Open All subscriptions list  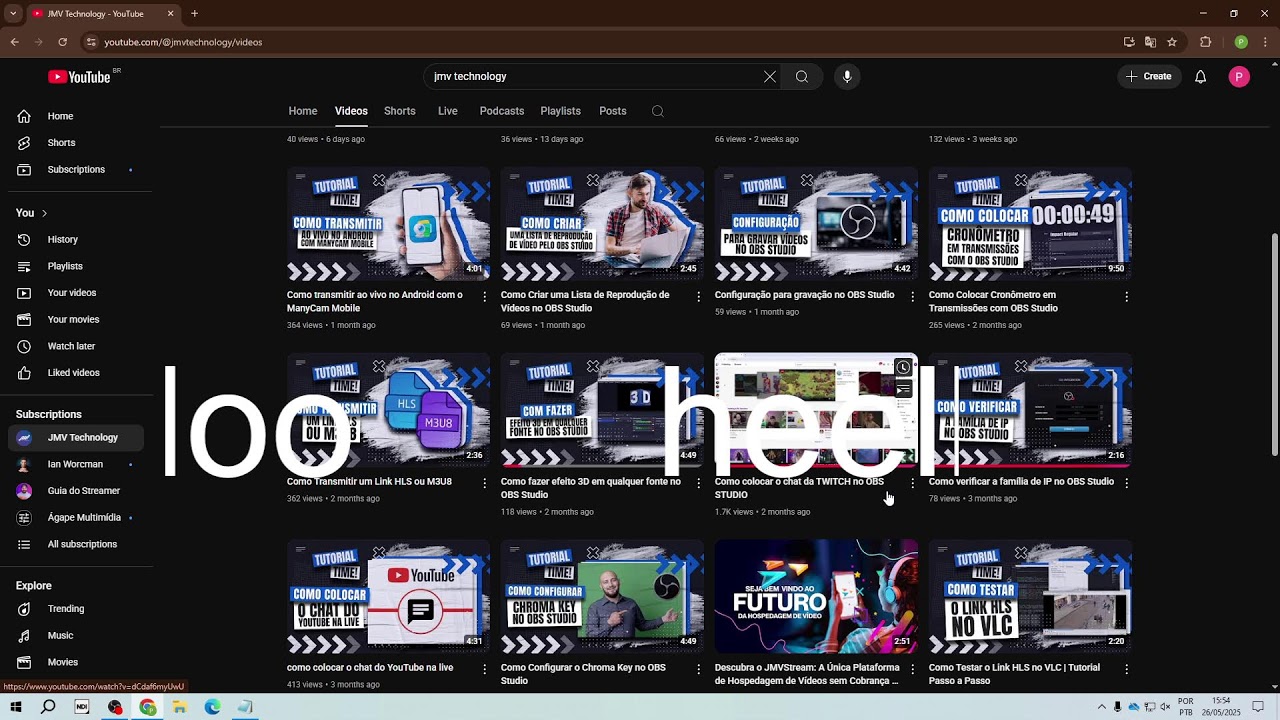[76, 544]
